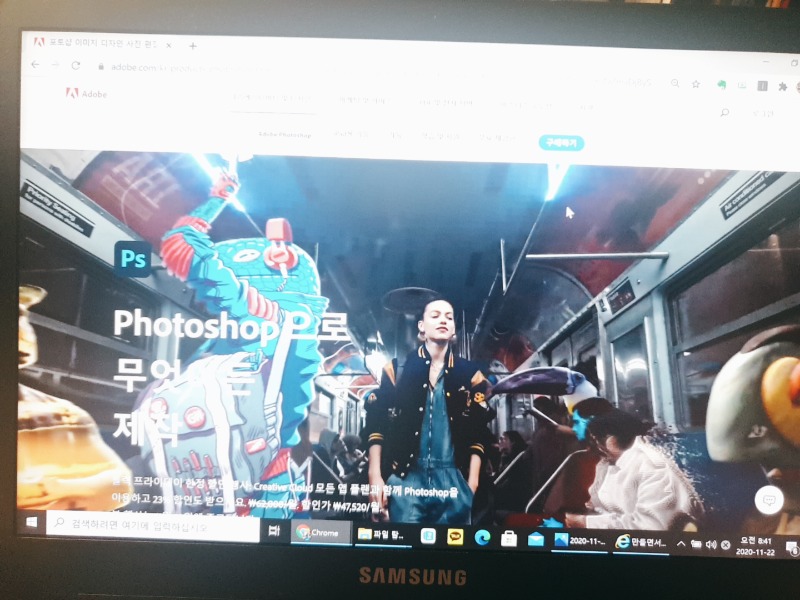
Task: Select the Photoshop page browser tab
Action: point(102,43)
